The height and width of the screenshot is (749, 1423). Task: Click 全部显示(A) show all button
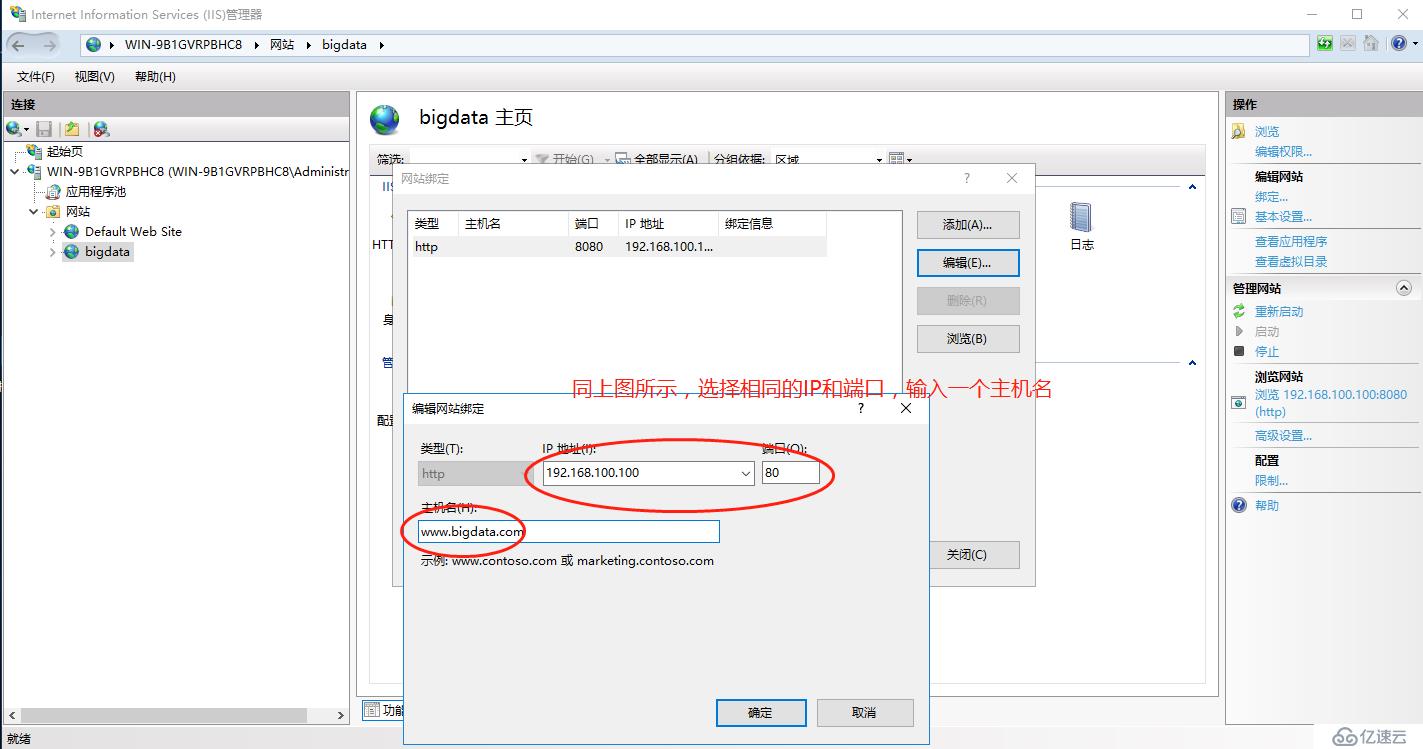pos(657,159)
